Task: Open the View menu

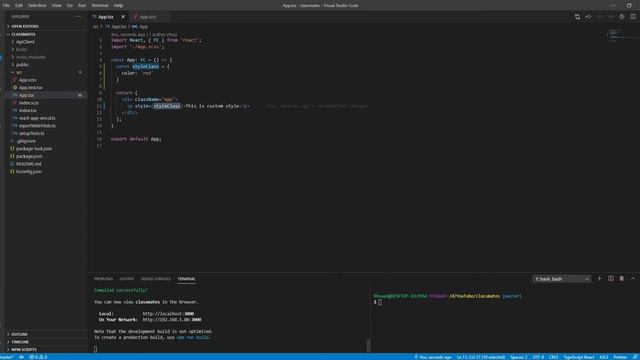Action: 56,5
